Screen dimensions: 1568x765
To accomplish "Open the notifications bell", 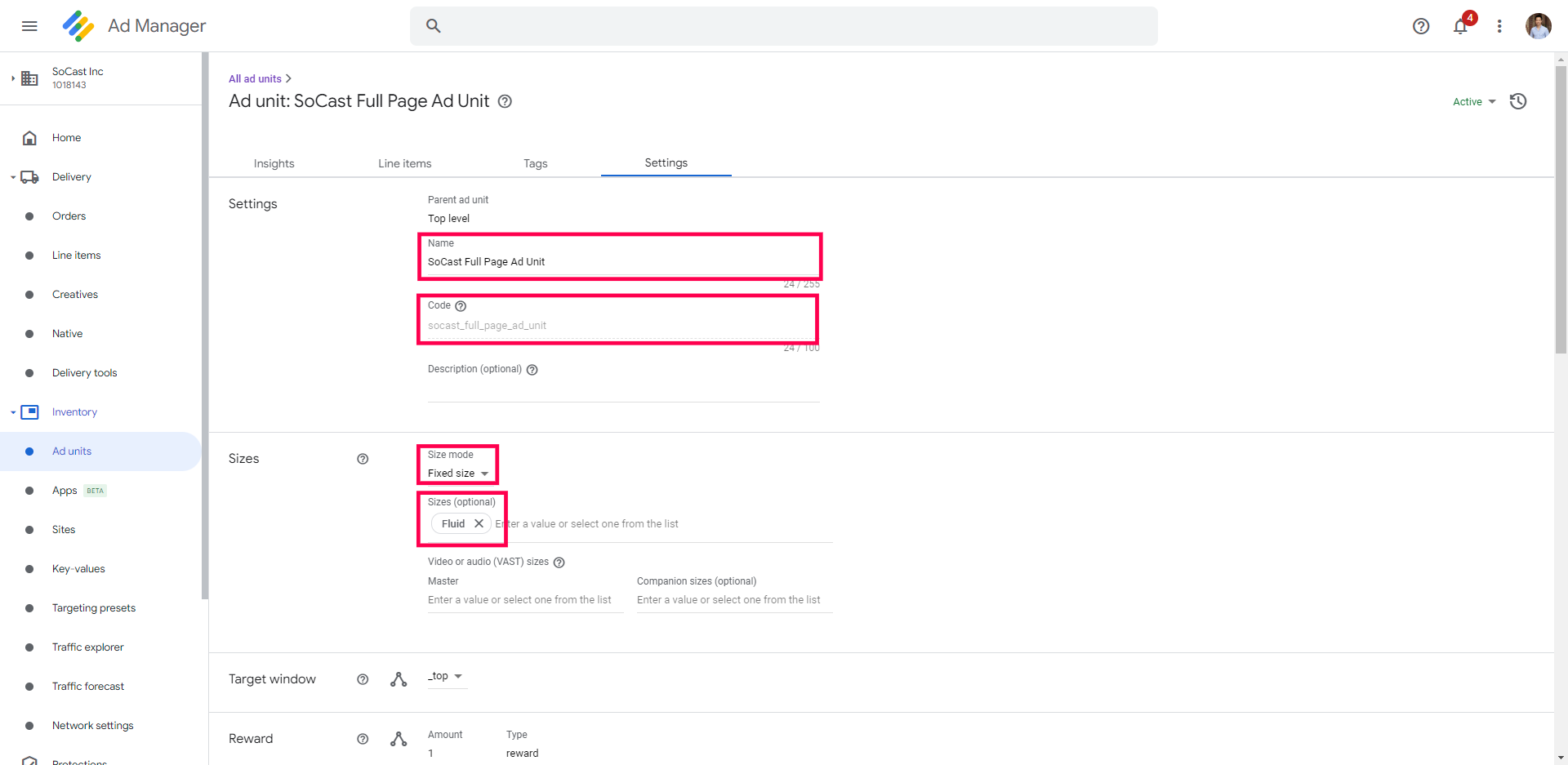I will point(1460,26).
